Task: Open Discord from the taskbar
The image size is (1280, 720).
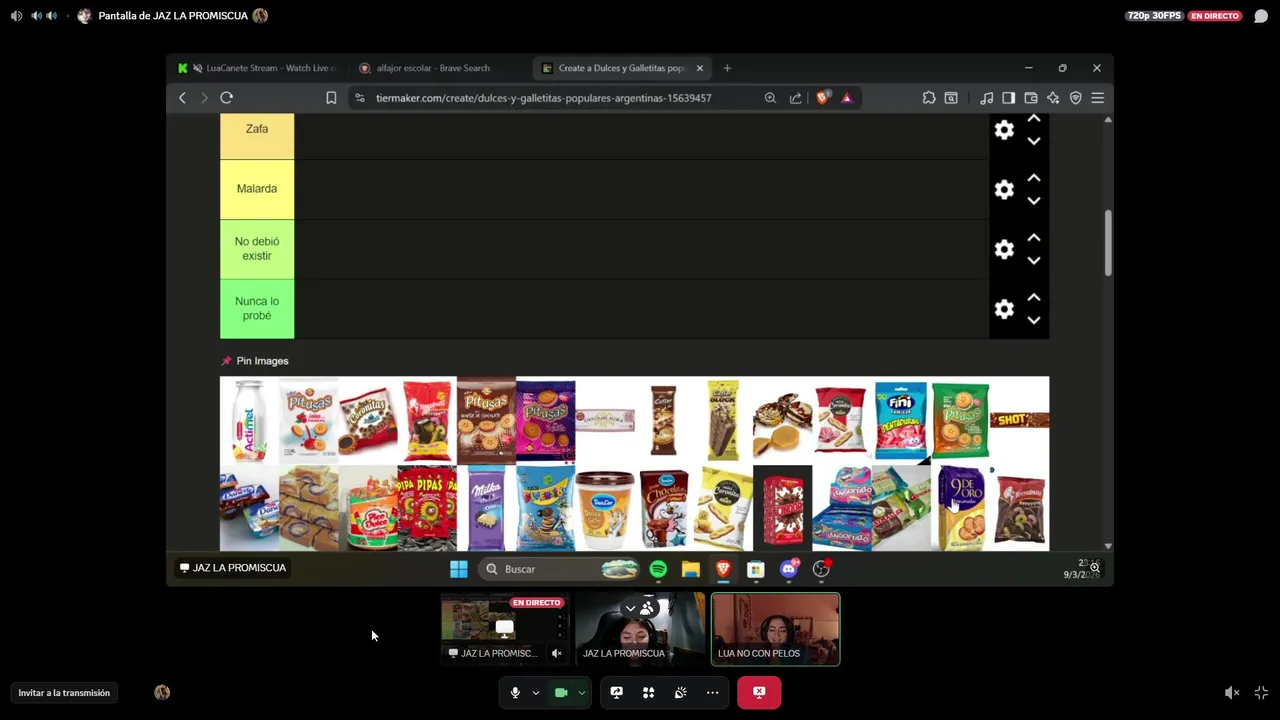Action: (x=789, y=569)
